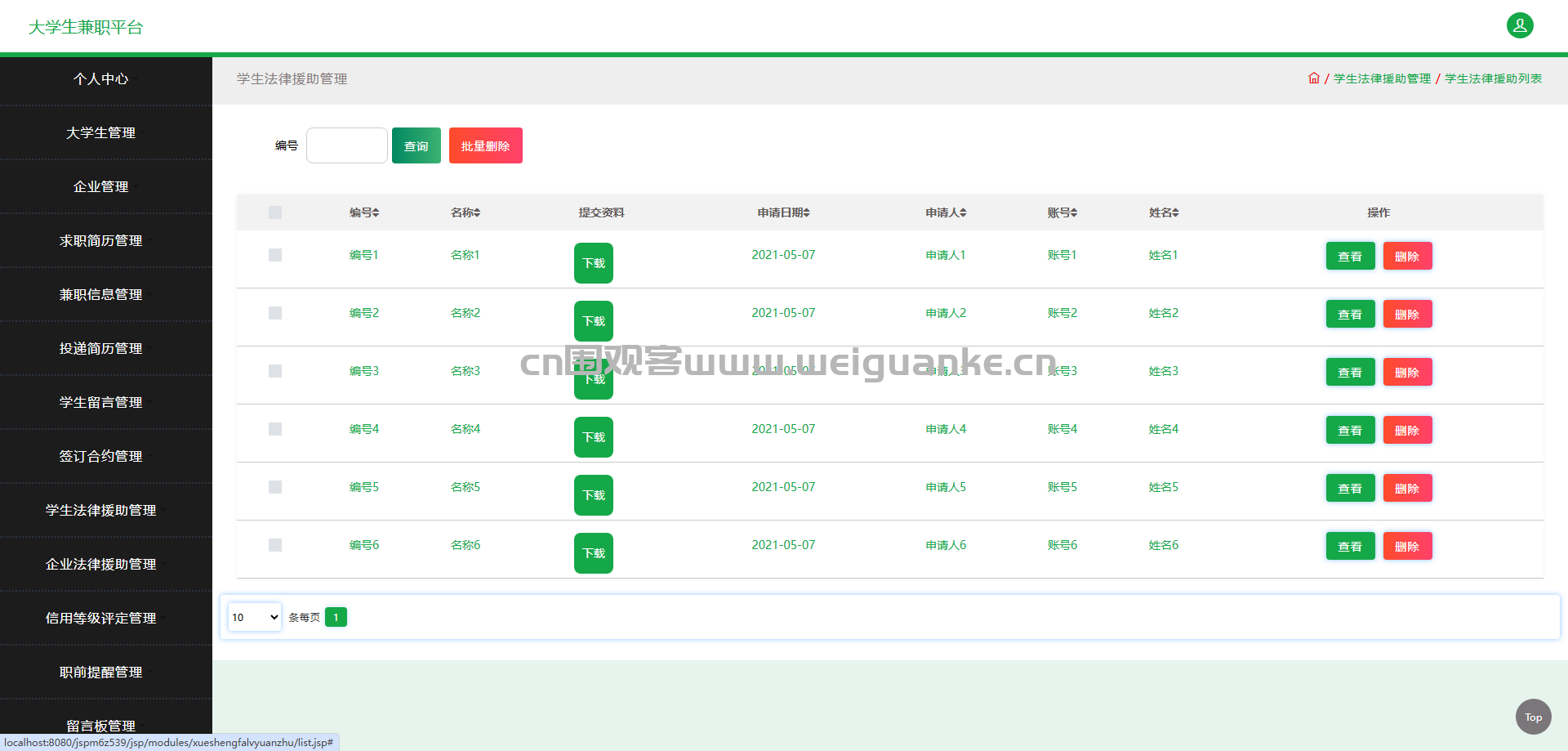Delete the row 编号4
The height and width of the screenshot is (751, 1568).
[x=1407, y=430]
